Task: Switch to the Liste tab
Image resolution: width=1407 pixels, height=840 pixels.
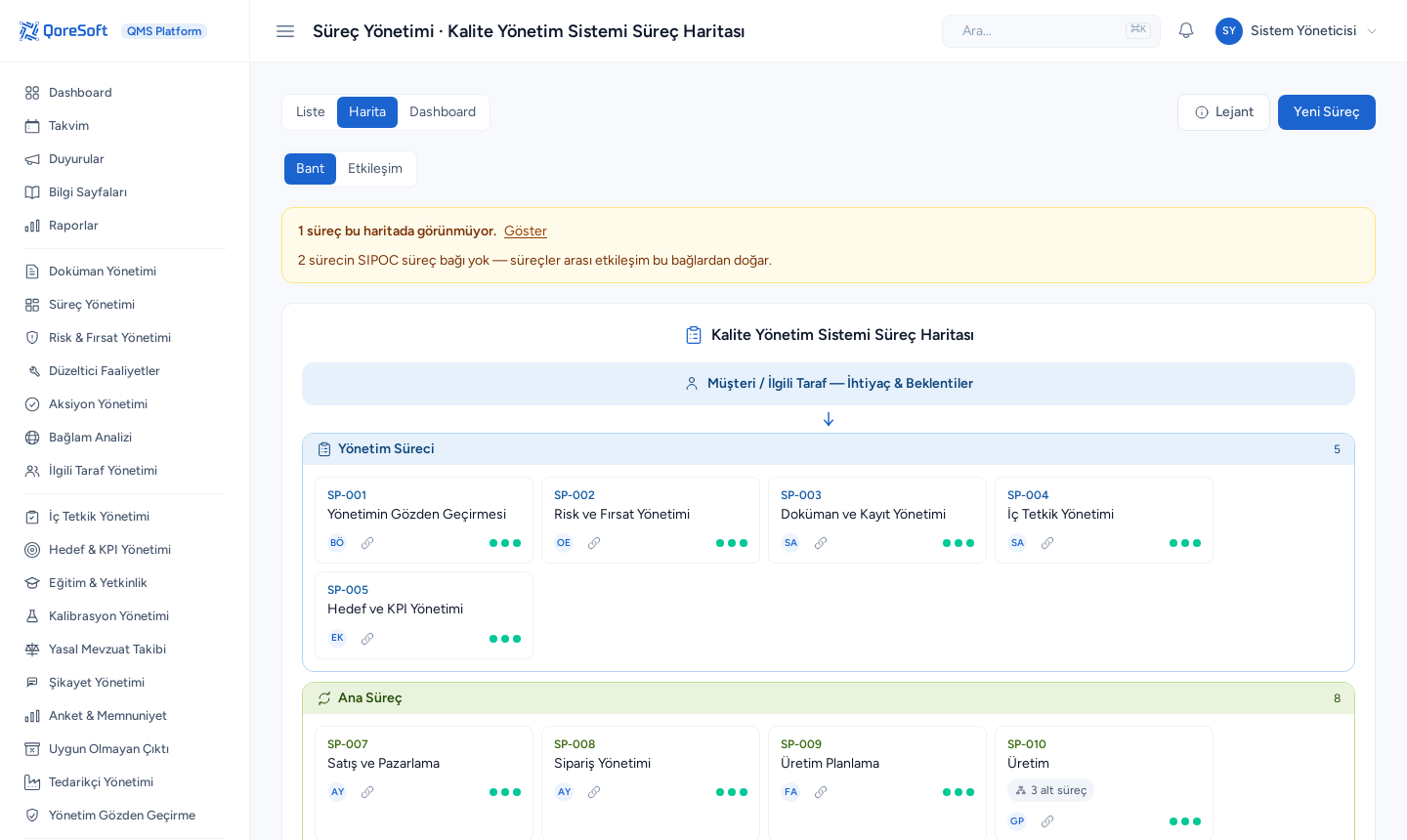Action: point(311,112)
